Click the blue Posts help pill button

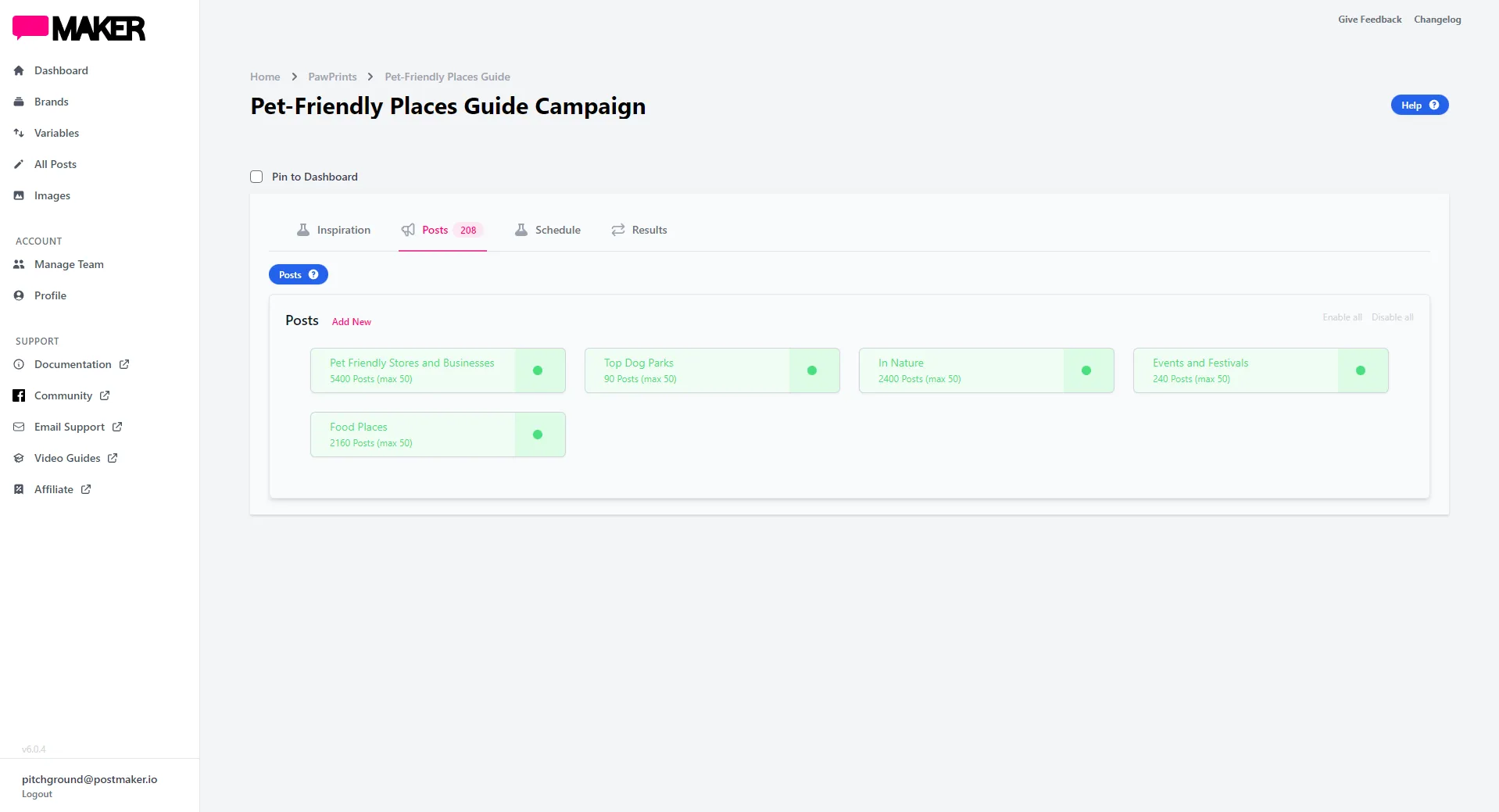tap(299, 274)
